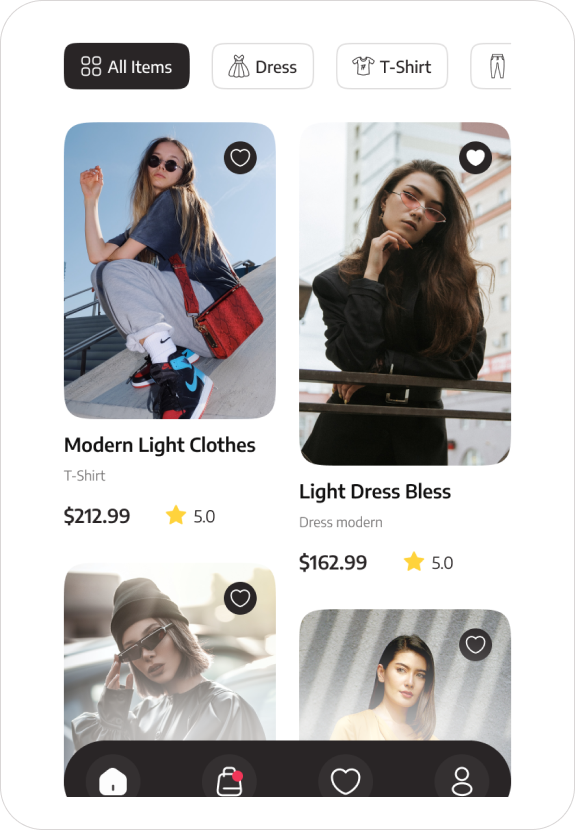Open the Light Dress Bless product title
Screen dimensions: 575x830
tap(375, 492)
